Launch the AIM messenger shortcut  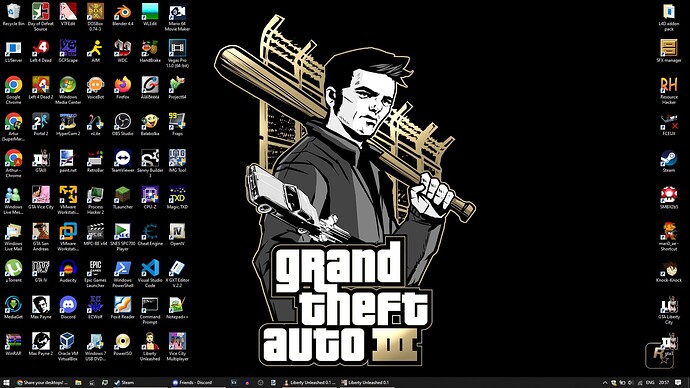(95, 51)
